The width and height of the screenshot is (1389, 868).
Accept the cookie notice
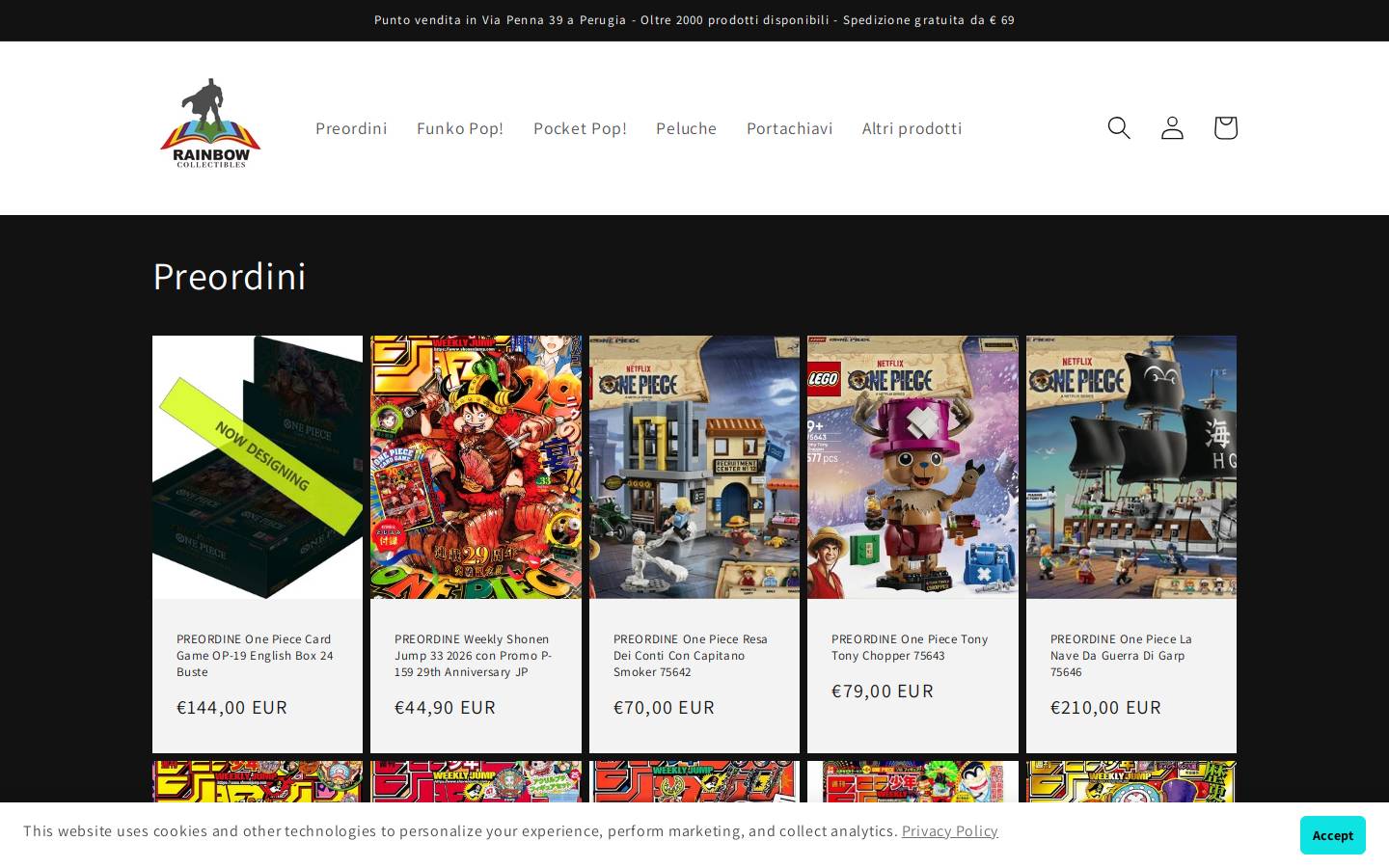click(1332, 835)
